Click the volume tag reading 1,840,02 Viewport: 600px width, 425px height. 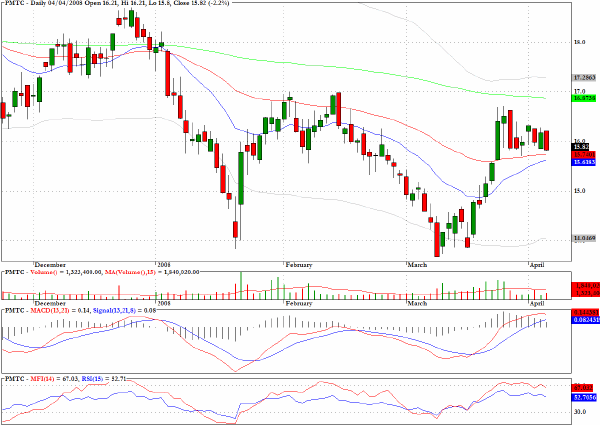[585, 286]
